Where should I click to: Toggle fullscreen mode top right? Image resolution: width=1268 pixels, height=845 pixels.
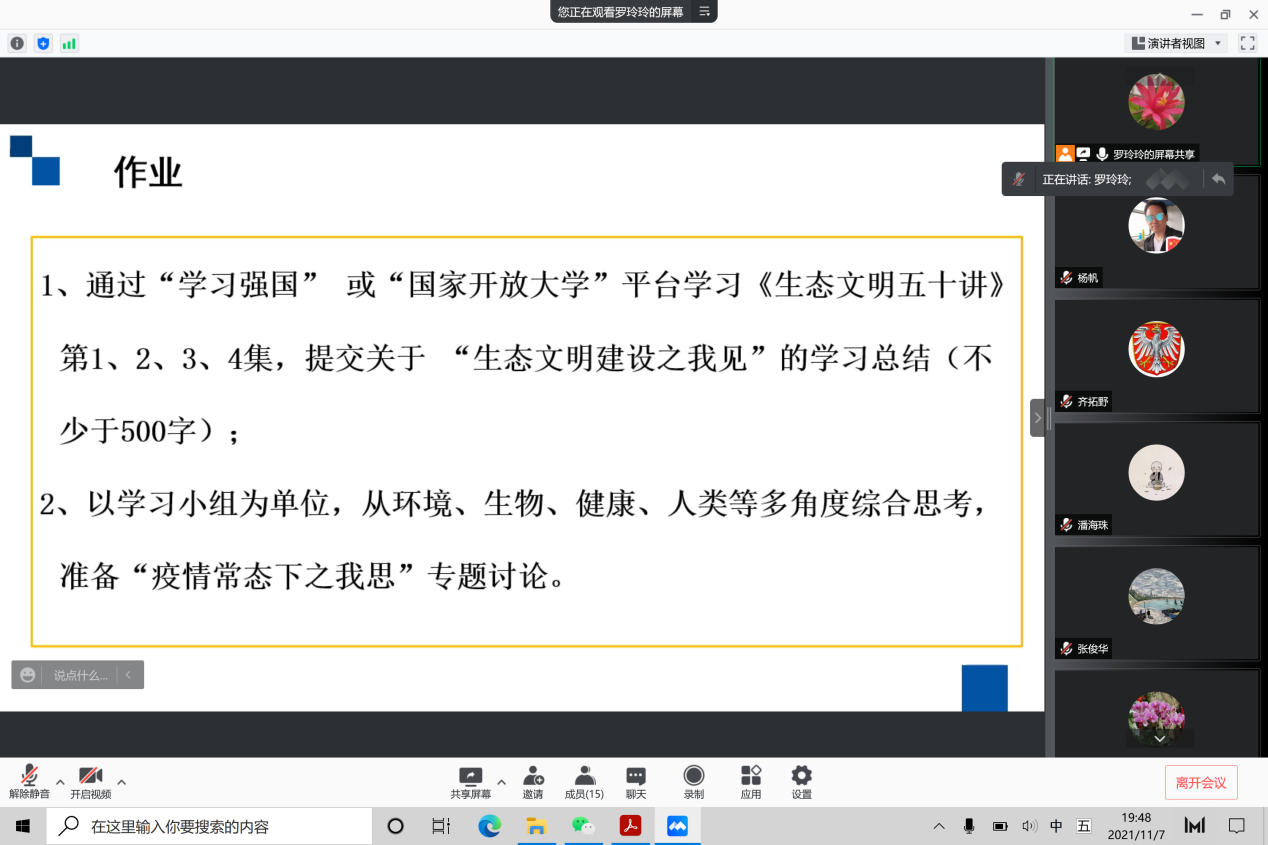pos(1246,43)
